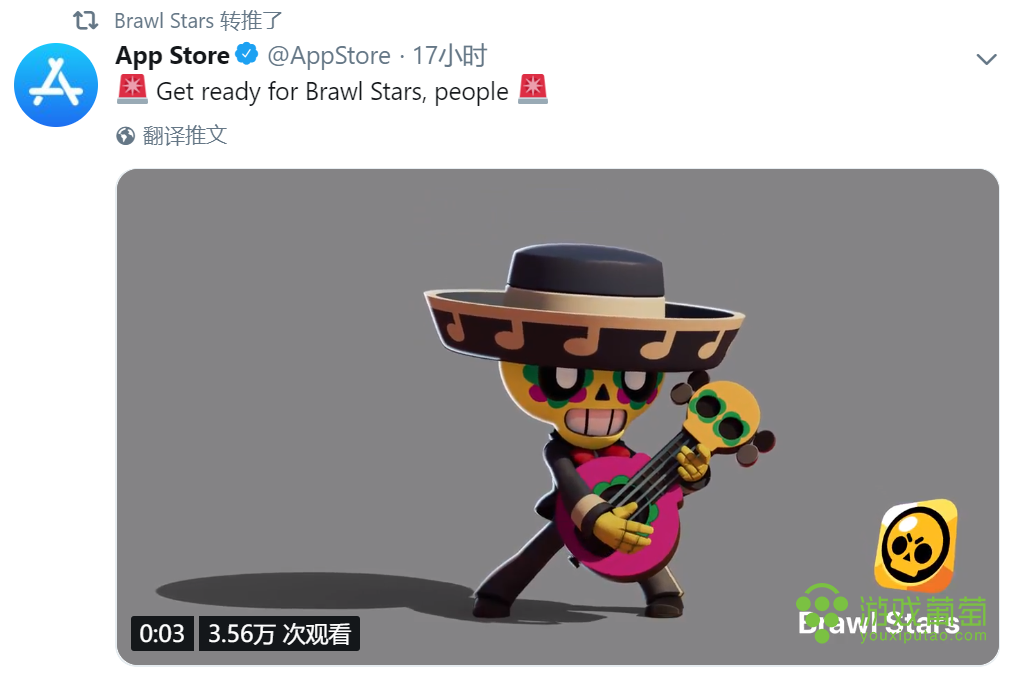This screenshot has width=1016, height=680.
Task: Click the green grape watermark logo
Action: pos(822,611)
